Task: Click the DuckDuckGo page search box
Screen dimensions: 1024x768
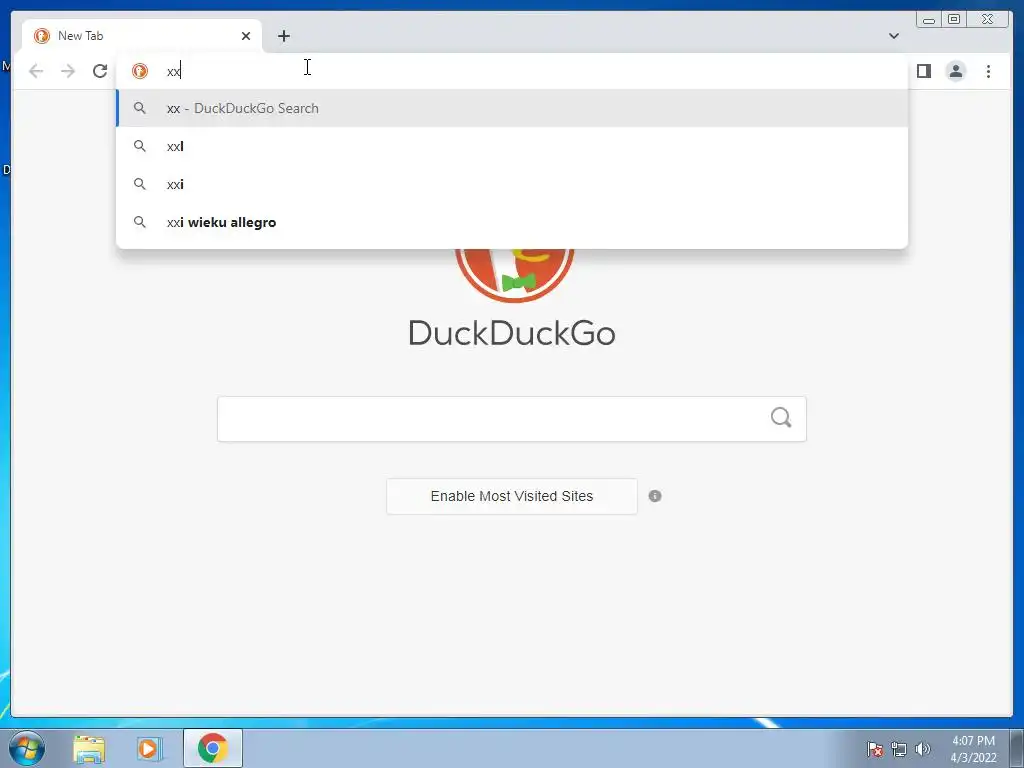Action: tap(512, 419)
